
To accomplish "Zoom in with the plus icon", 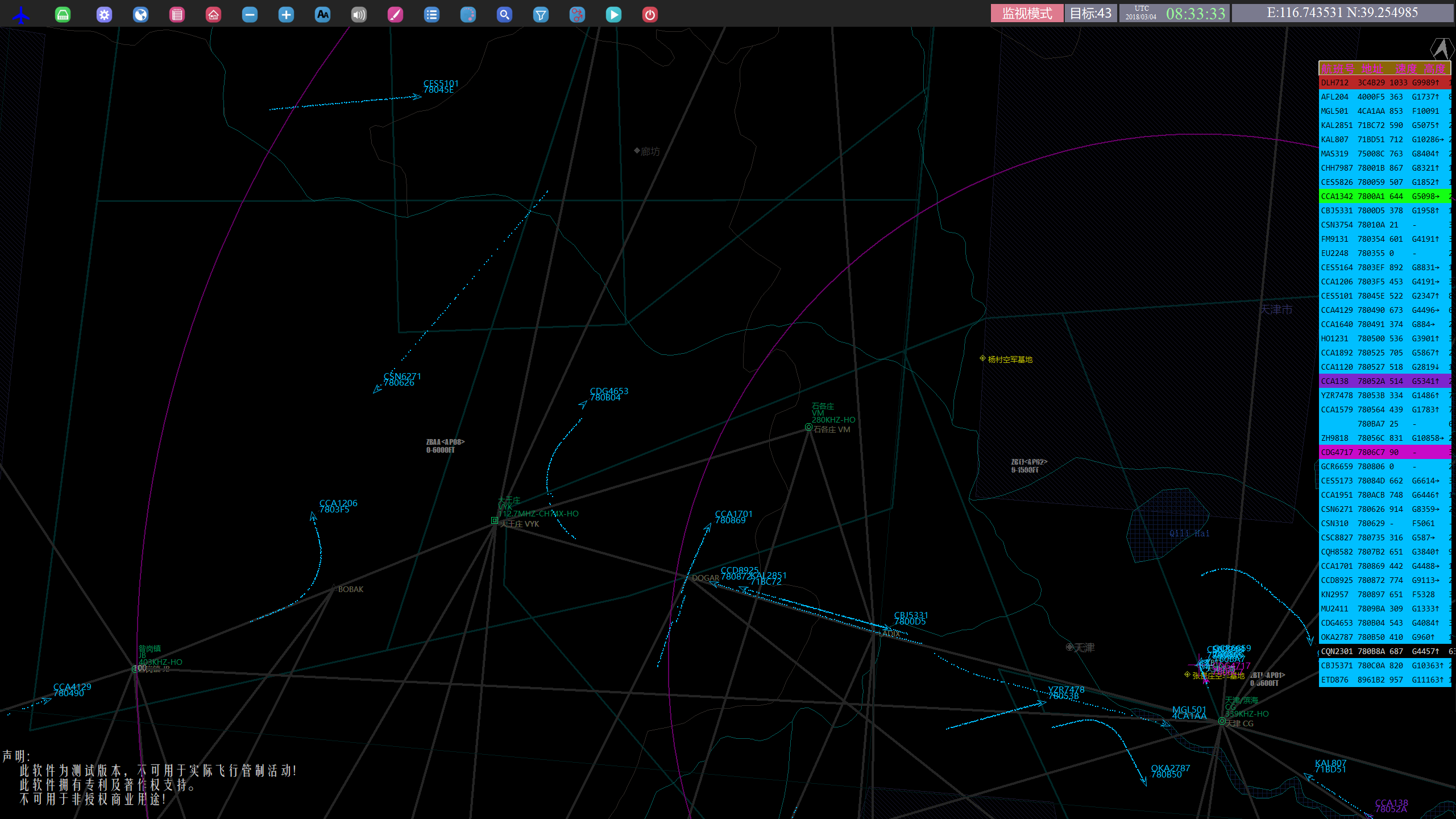I will [x=286, y=14].
